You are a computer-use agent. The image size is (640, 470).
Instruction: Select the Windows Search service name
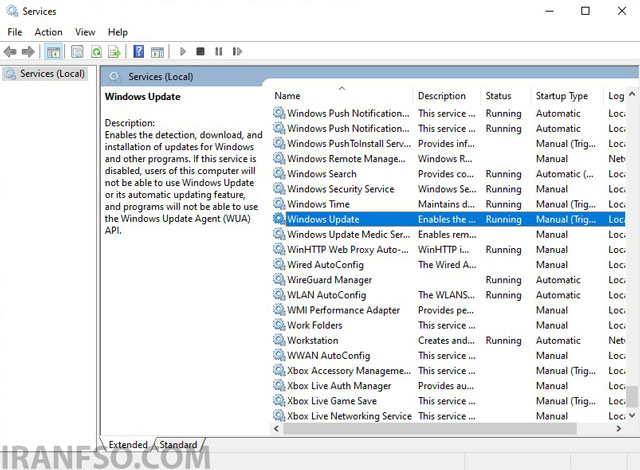322,174
